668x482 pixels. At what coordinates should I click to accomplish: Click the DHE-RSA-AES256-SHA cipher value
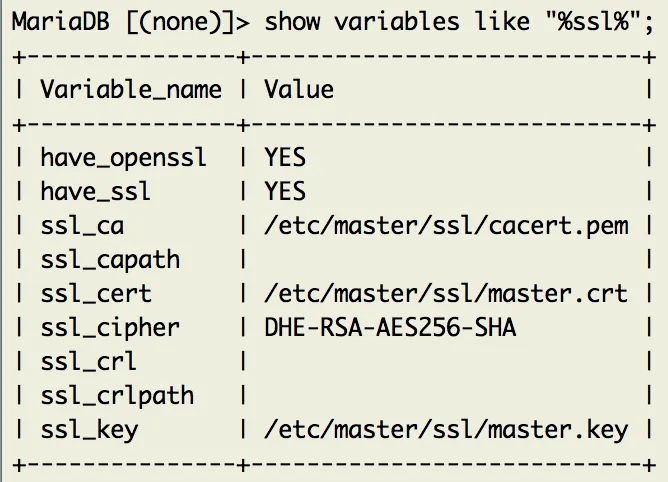point(390,328)
